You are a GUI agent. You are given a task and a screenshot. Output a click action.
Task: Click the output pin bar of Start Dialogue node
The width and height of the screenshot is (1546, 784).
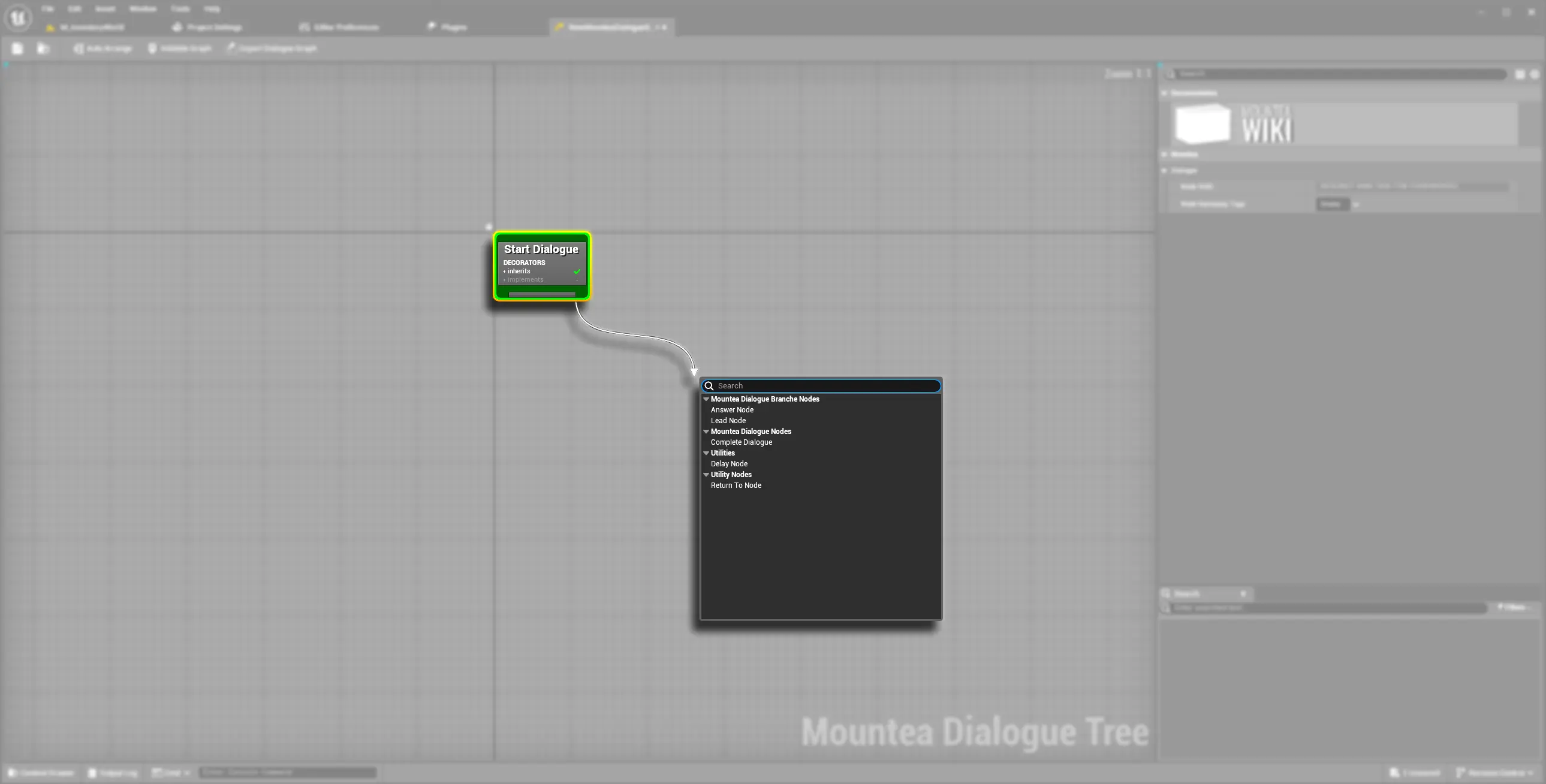coord(541,294)
